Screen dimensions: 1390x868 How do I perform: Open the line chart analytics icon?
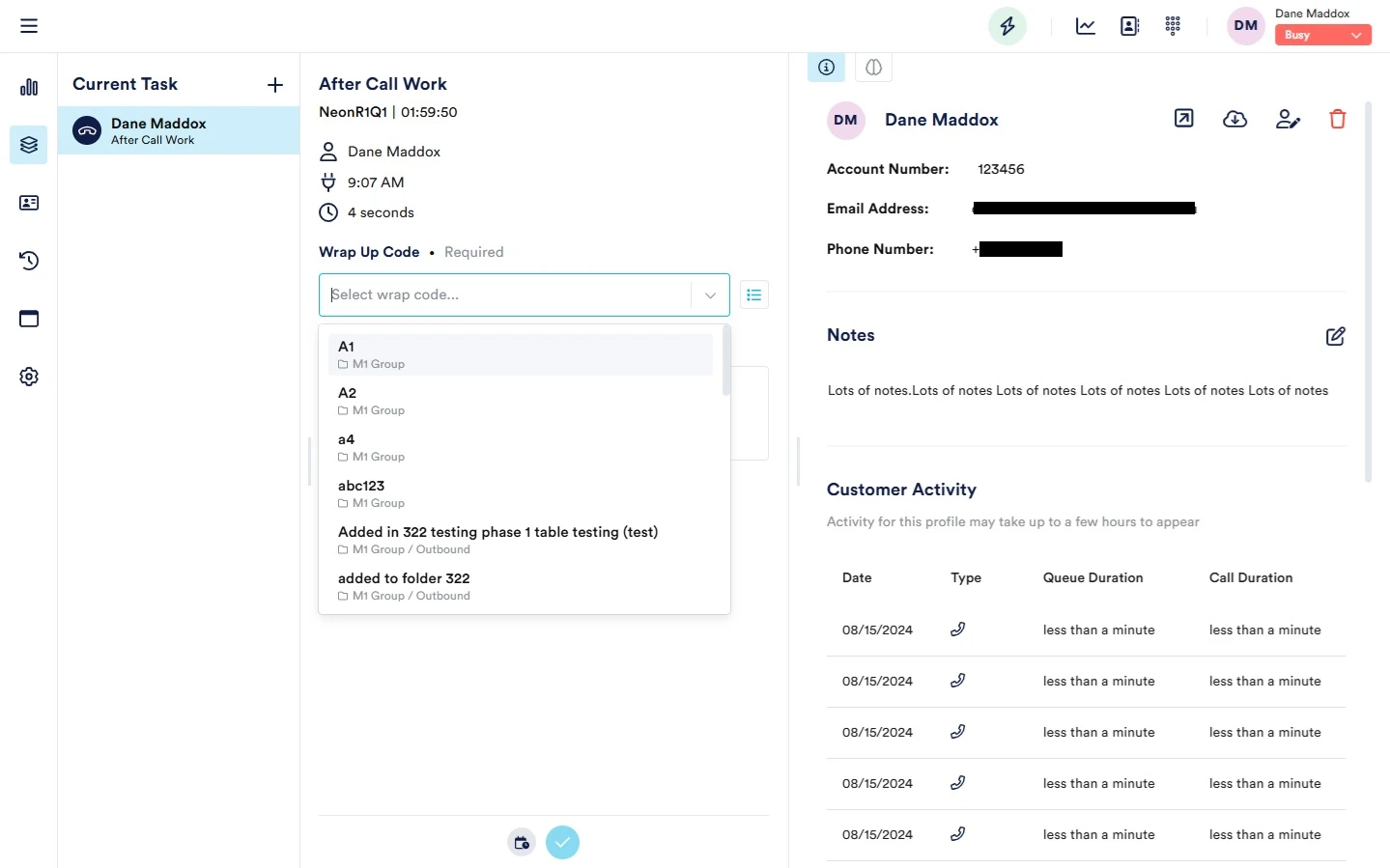(x=1086, y=26)
